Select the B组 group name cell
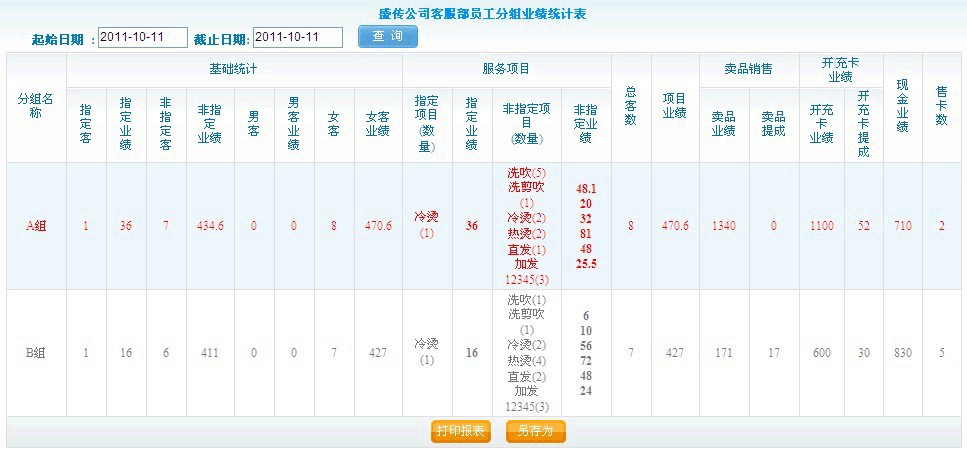The image size is (967, 458). [36, 352]
